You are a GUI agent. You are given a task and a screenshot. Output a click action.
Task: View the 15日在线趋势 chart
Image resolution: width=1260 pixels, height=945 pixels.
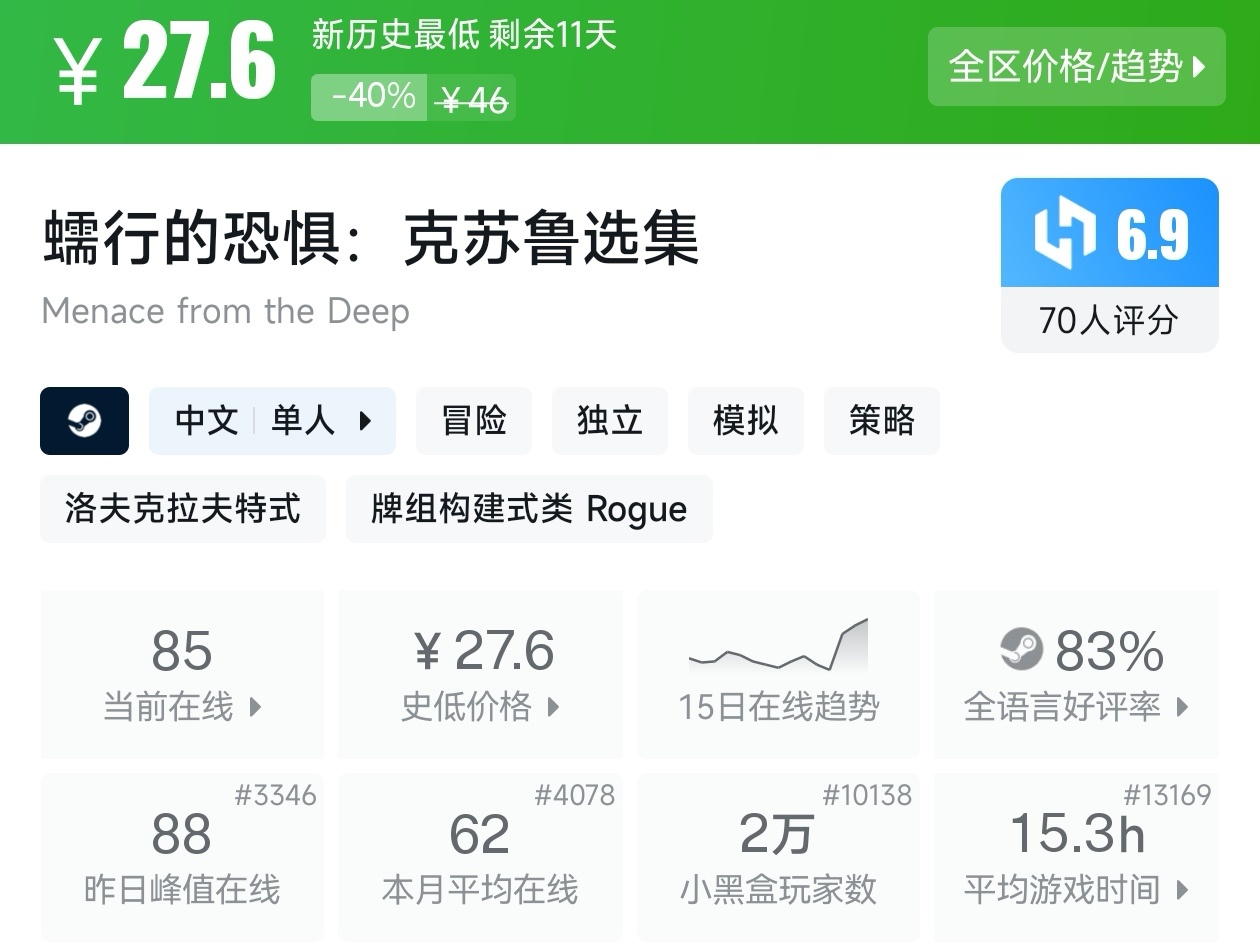point(779,674)
